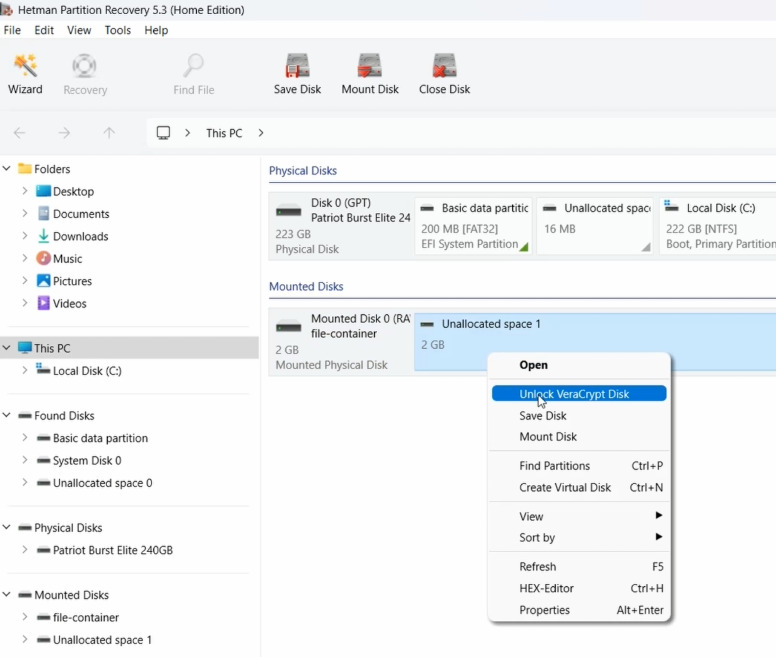
Task: Select the Desktop folder icon
Action: tap(44, 191)
